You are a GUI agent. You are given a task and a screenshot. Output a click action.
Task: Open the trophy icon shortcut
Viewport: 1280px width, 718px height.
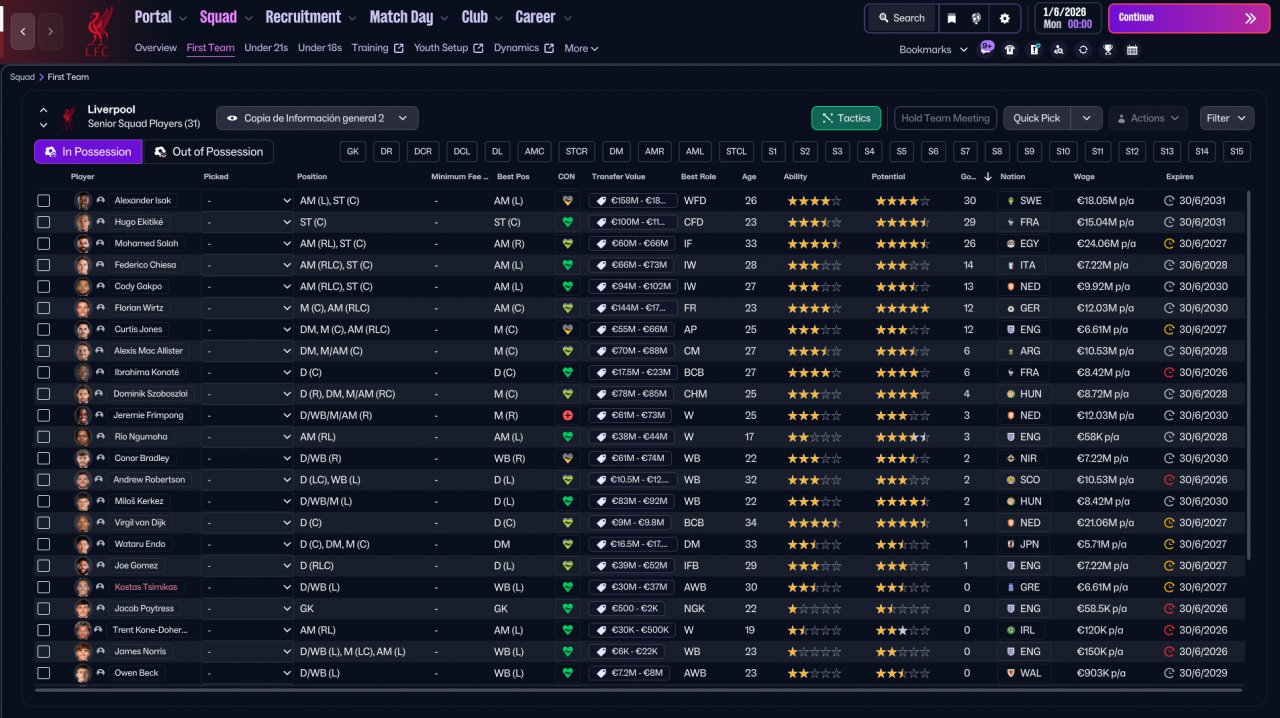[x=1108, y=49]
